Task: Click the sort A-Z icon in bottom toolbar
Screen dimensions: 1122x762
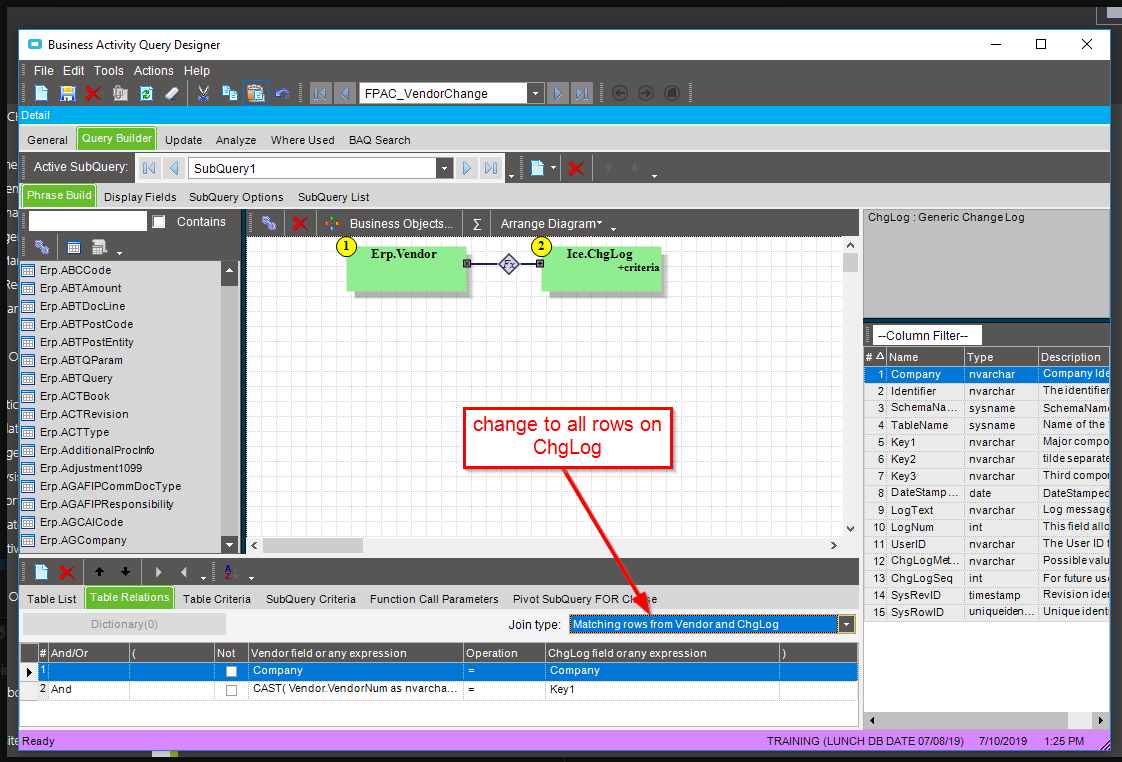Action: (229, 572)
